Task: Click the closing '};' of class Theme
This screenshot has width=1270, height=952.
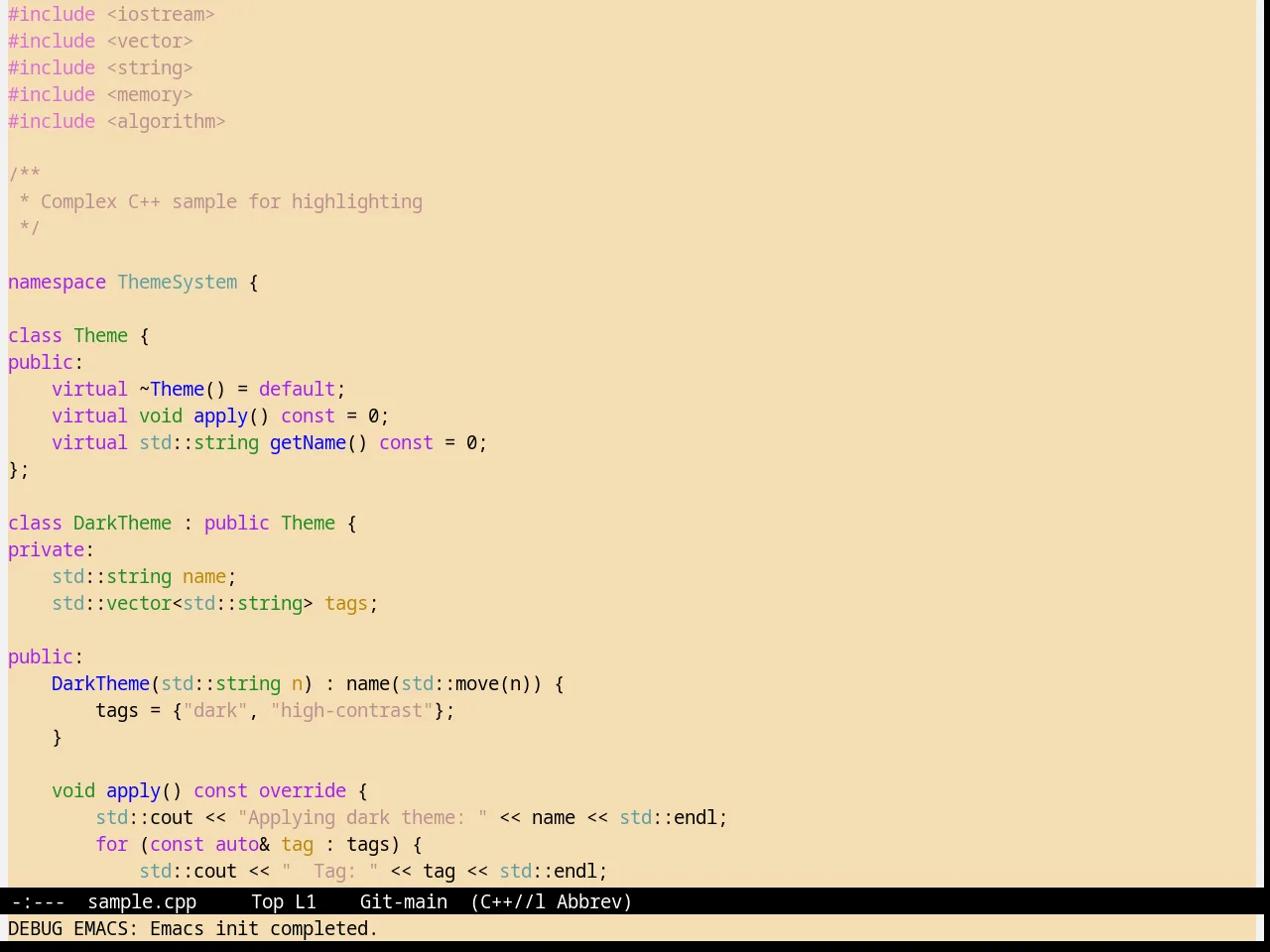Action: 19,469
